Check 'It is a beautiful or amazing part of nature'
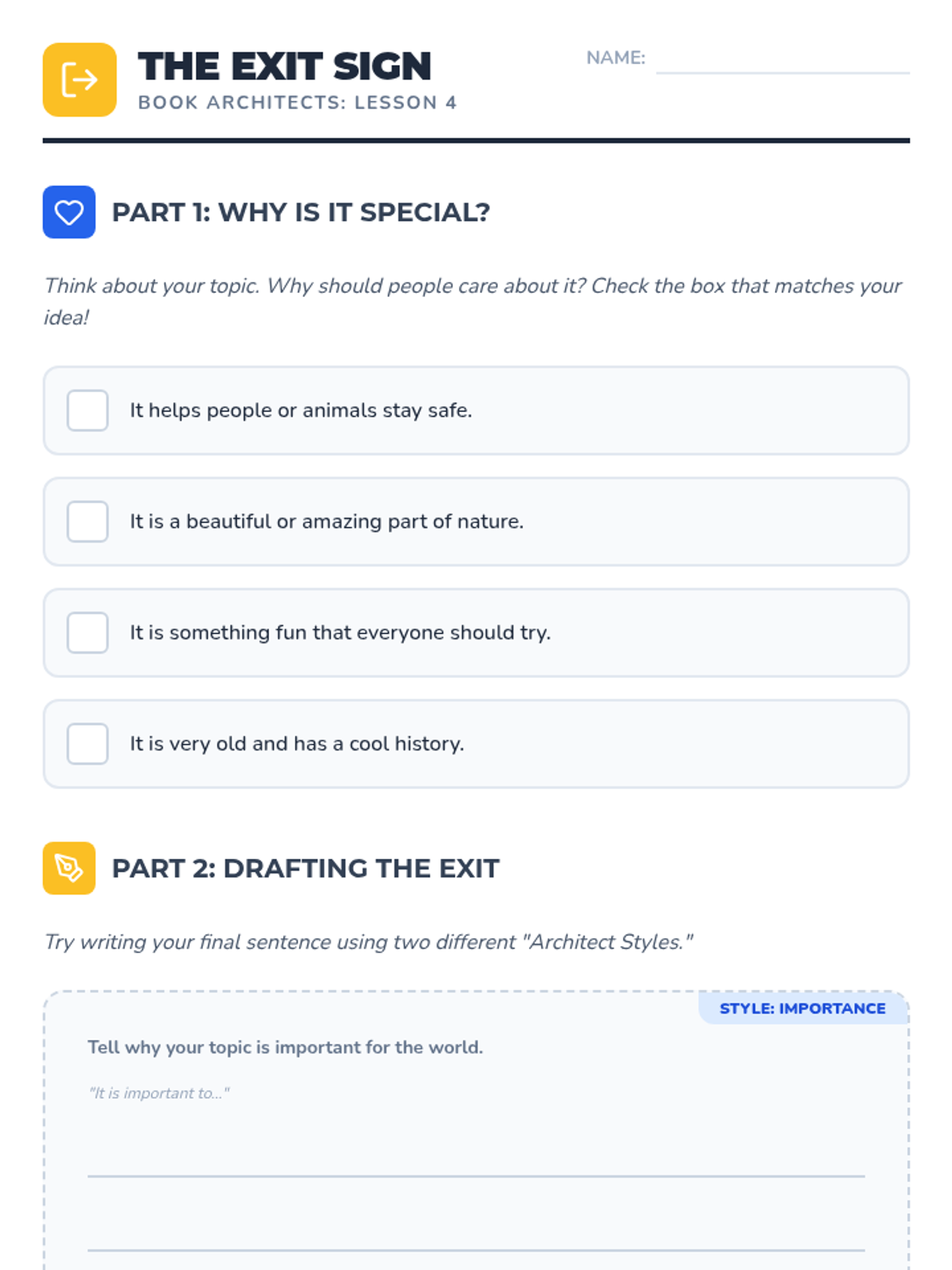Screen dimensions: 952x1270 [87, 521]
